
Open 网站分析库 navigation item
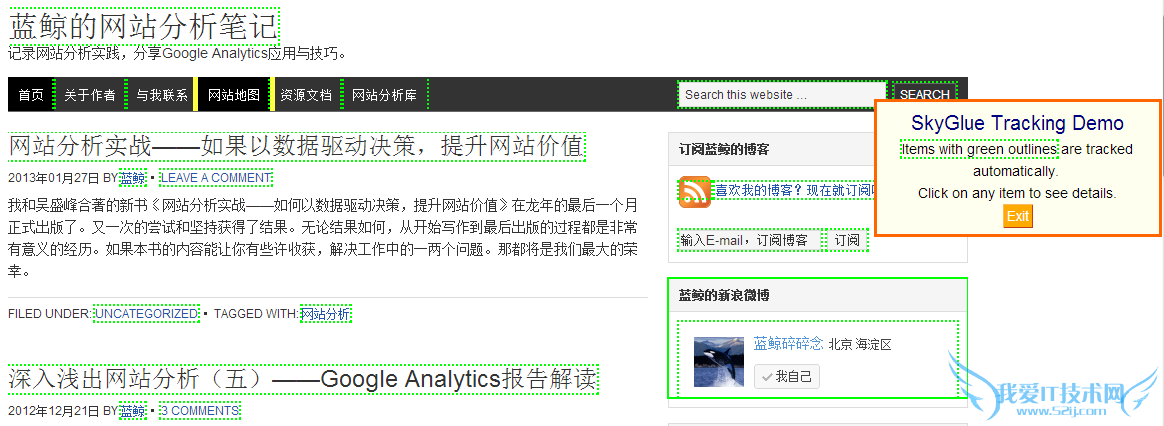pos(384,95)
